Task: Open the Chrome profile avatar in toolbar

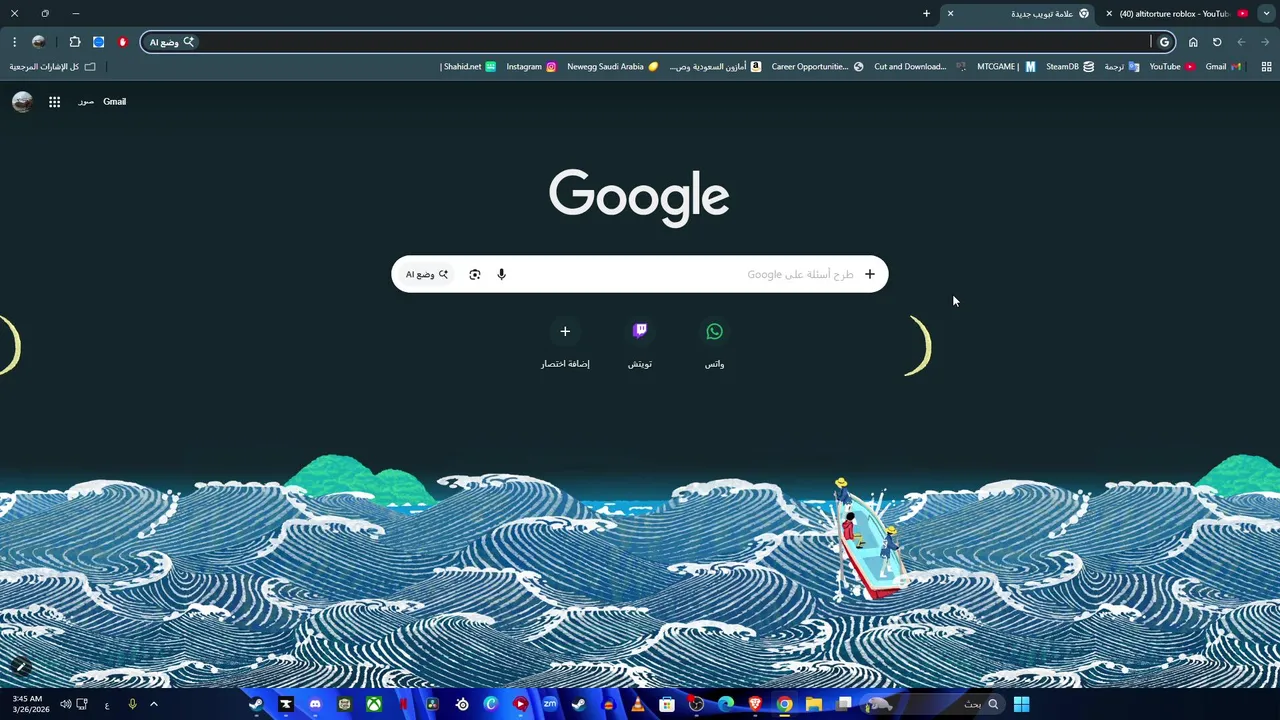Action: click(x=38, y=42)
